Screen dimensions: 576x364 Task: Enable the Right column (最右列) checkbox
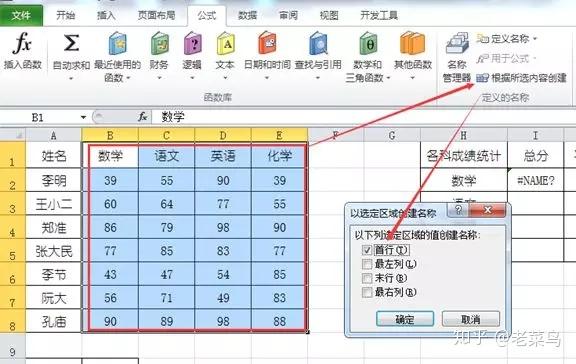click(367, 292)
